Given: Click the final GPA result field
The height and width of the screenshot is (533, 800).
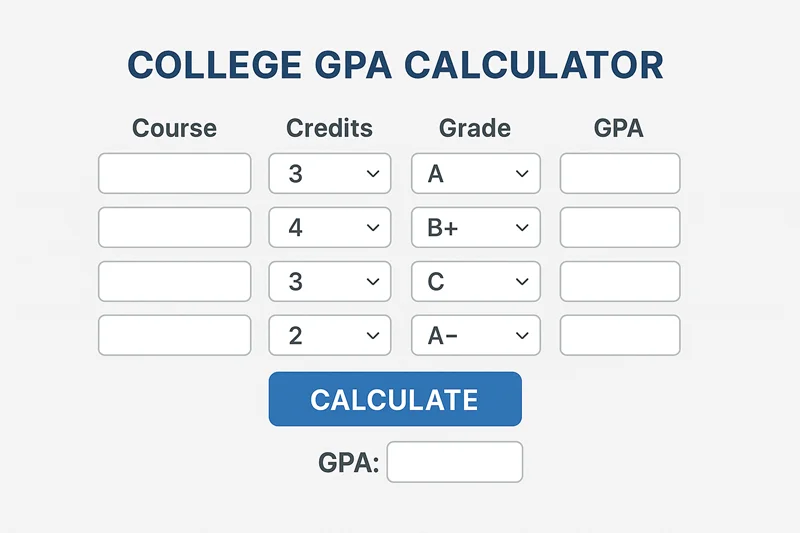Looking at the screenshot, I should tap(455, 462).
